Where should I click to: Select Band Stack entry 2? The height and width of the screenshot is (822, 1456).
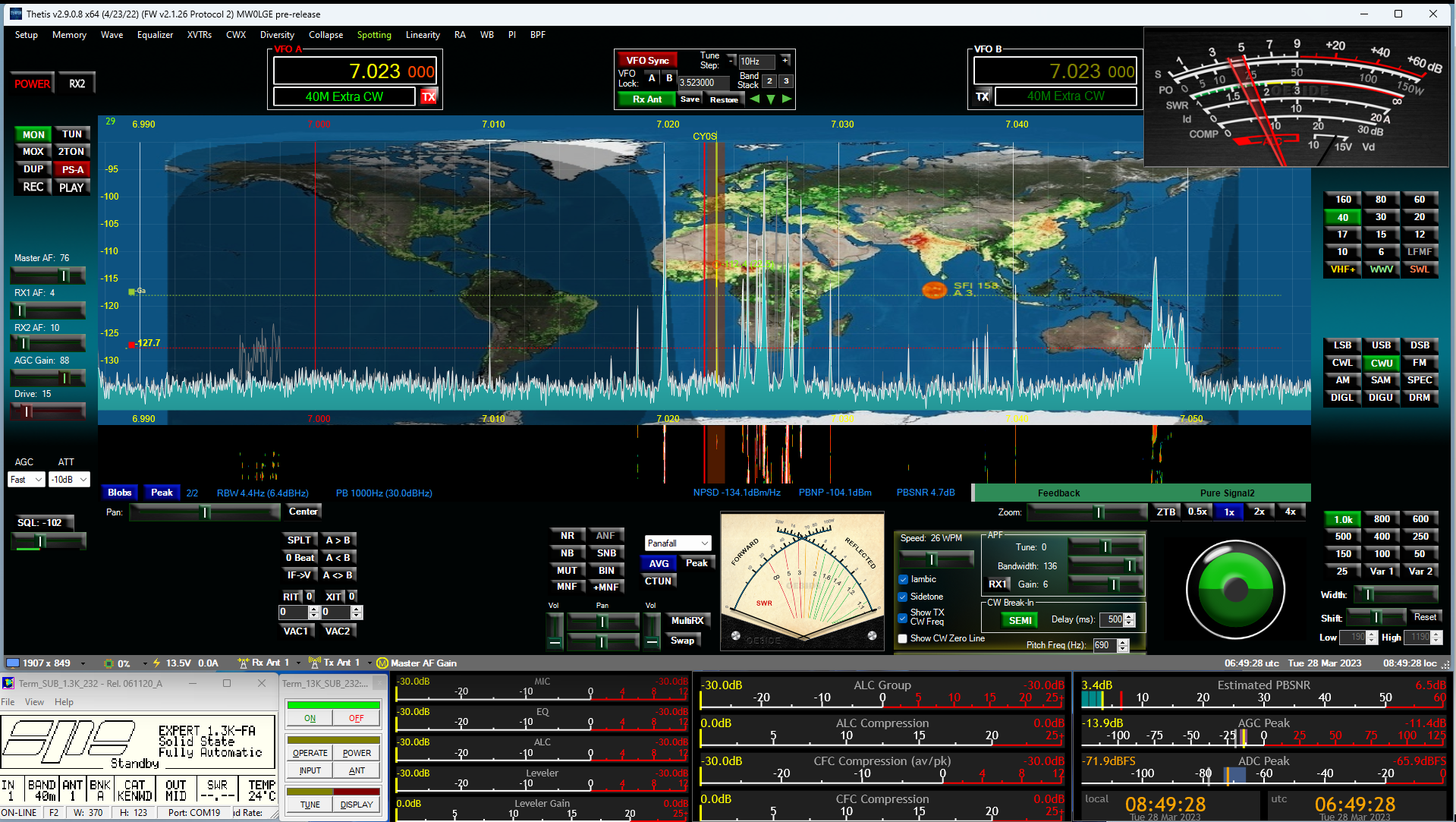[769, 81]
